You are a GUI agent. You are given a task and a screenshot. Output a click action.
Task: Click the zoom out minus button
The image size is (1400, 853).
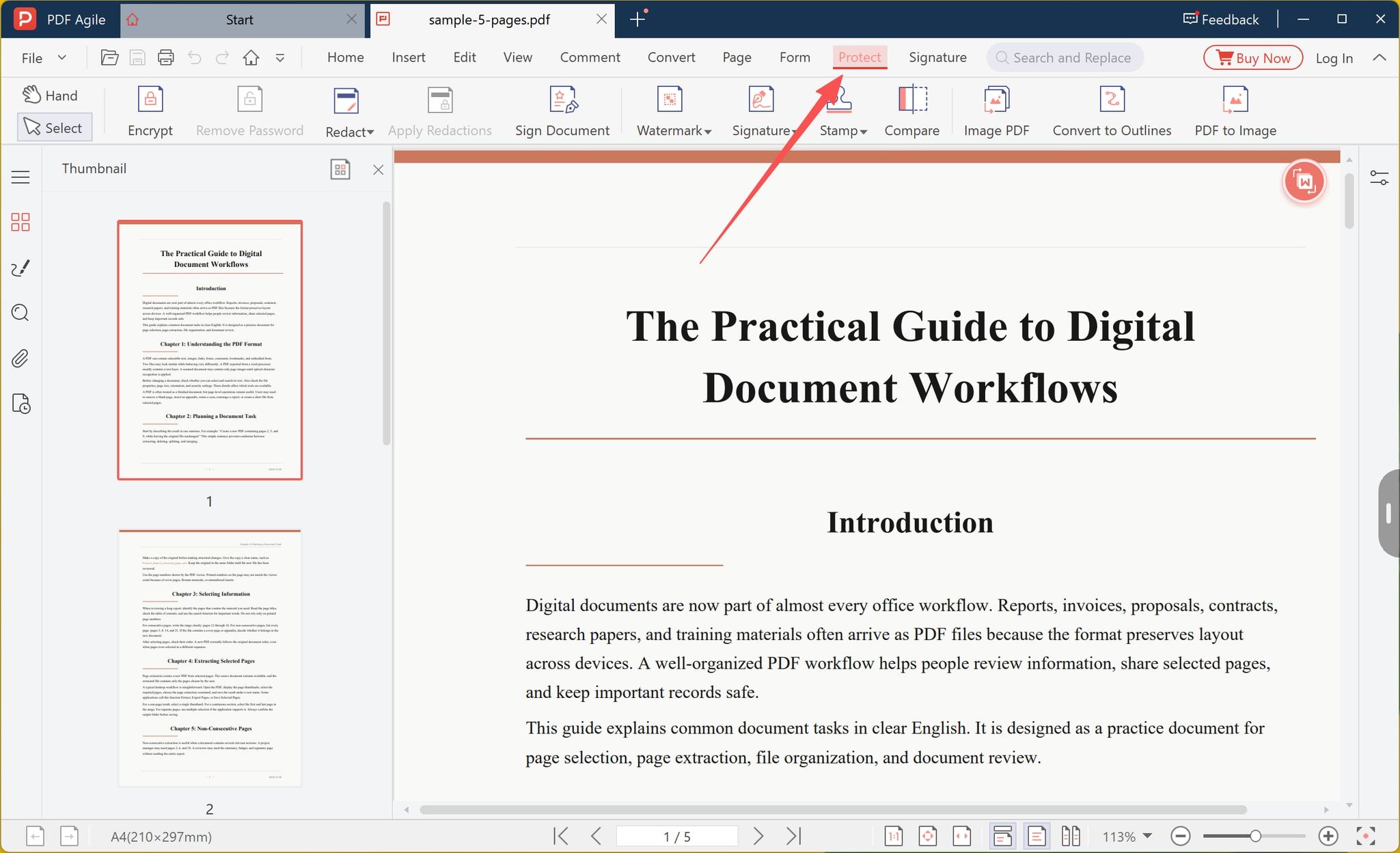(1181, 836)
